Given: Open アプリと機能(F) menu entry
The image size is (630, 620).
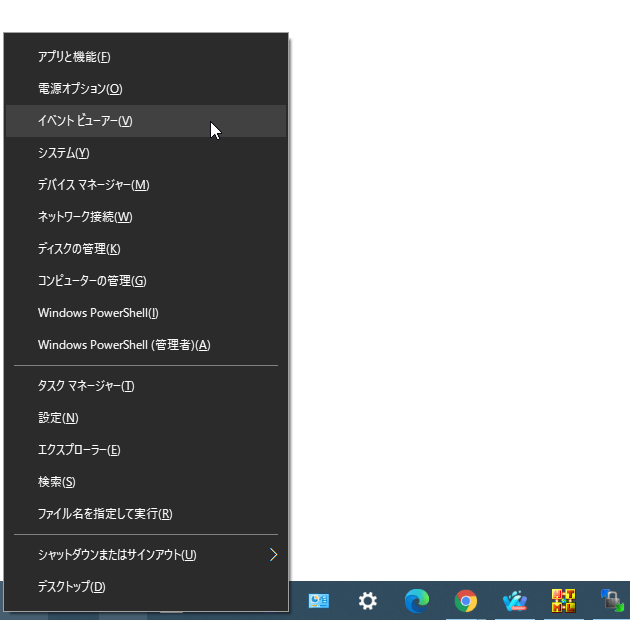Looking at the screenshot, I should pos(146,57).
